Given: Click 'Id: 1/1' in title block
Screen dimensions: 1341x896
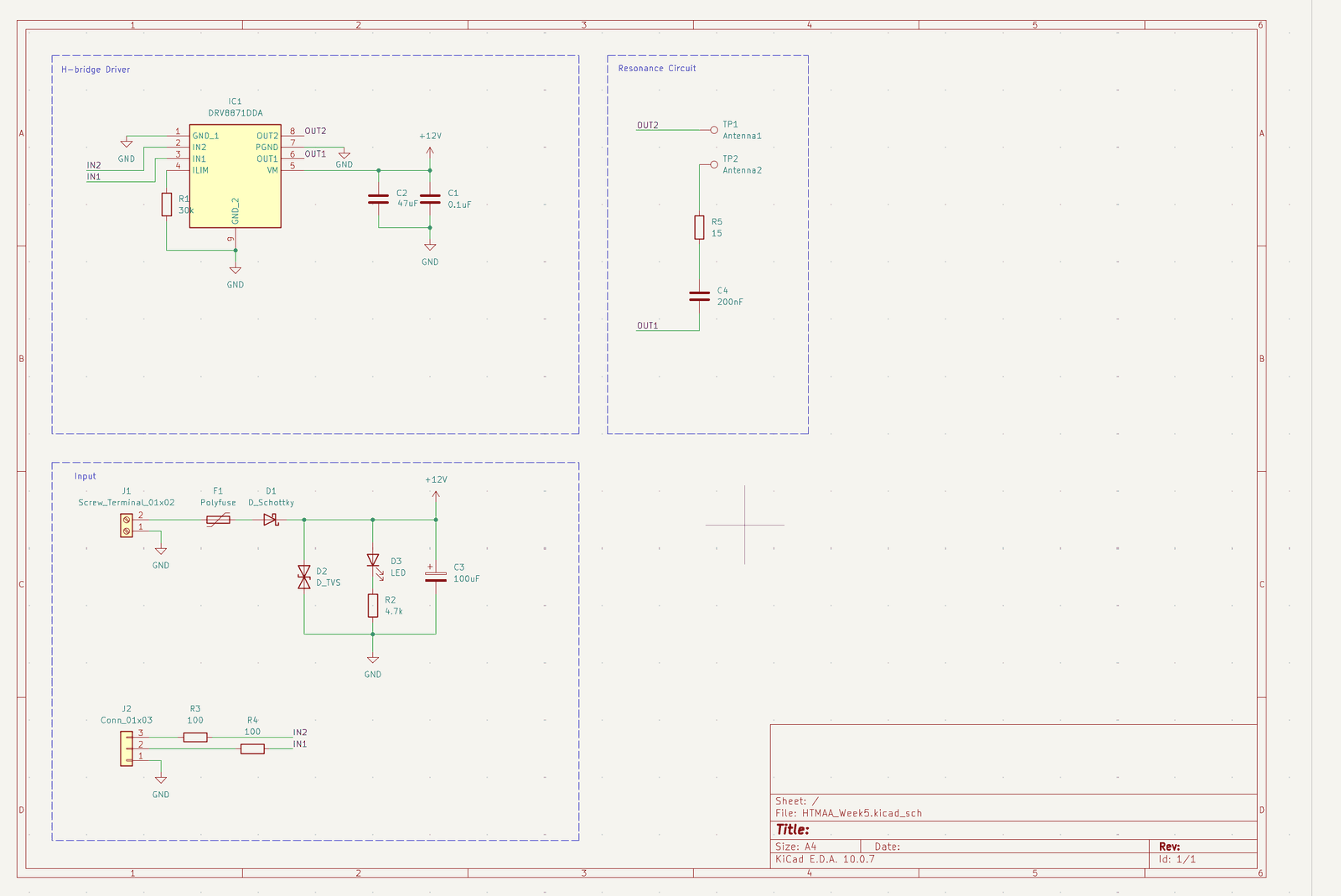Looking at the screenshot, I should click(x=1178, y=859).
